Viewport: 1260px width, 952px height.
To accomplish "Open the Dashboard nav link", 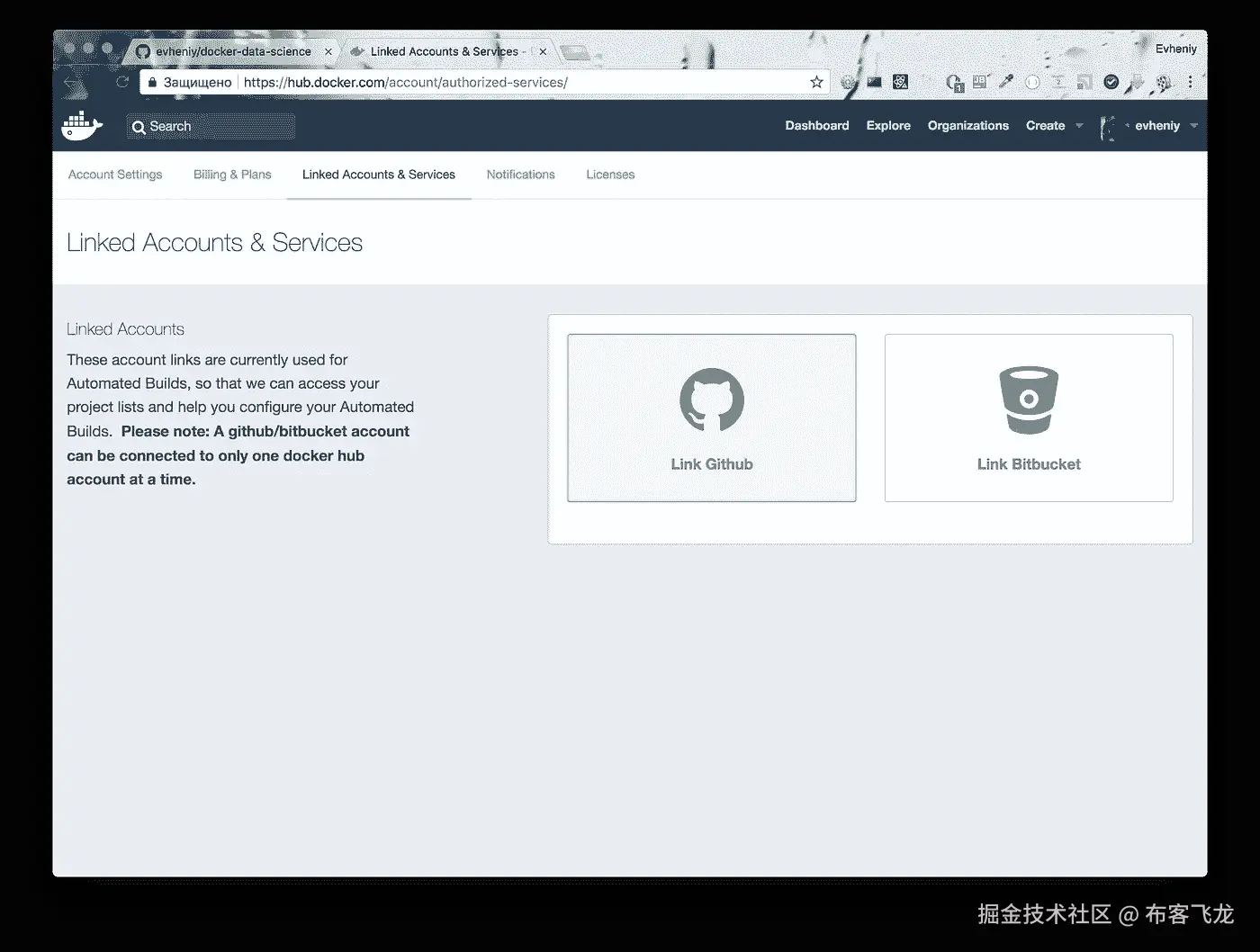I will click(x=817, y=126).
